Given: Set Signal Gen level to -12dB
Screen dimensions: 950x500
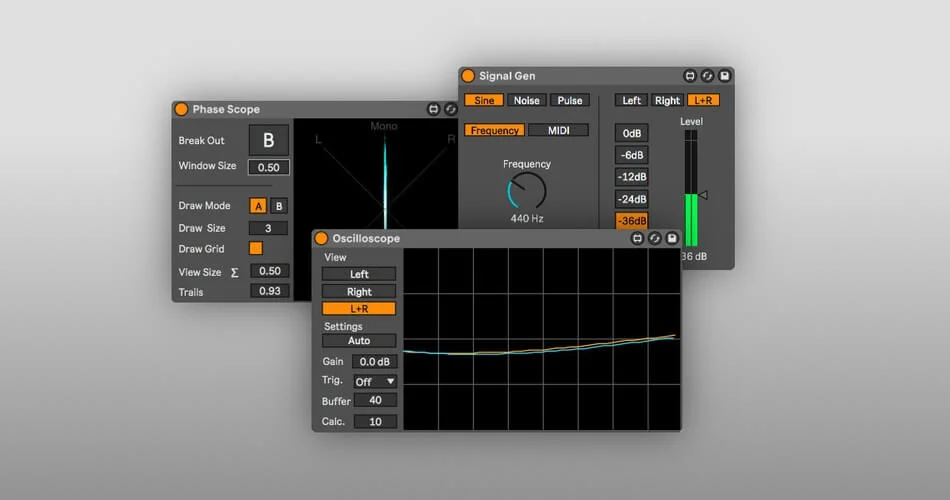Looking at the screenshot, I should (631, 177).
